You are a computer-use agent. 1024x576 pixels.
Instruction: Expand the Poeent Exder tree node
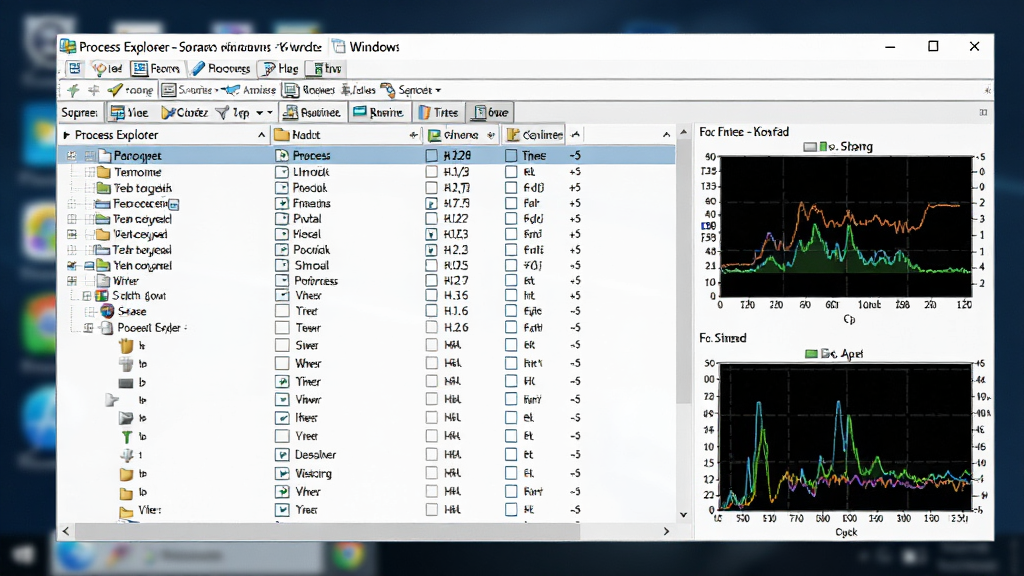tap(88, 328)
